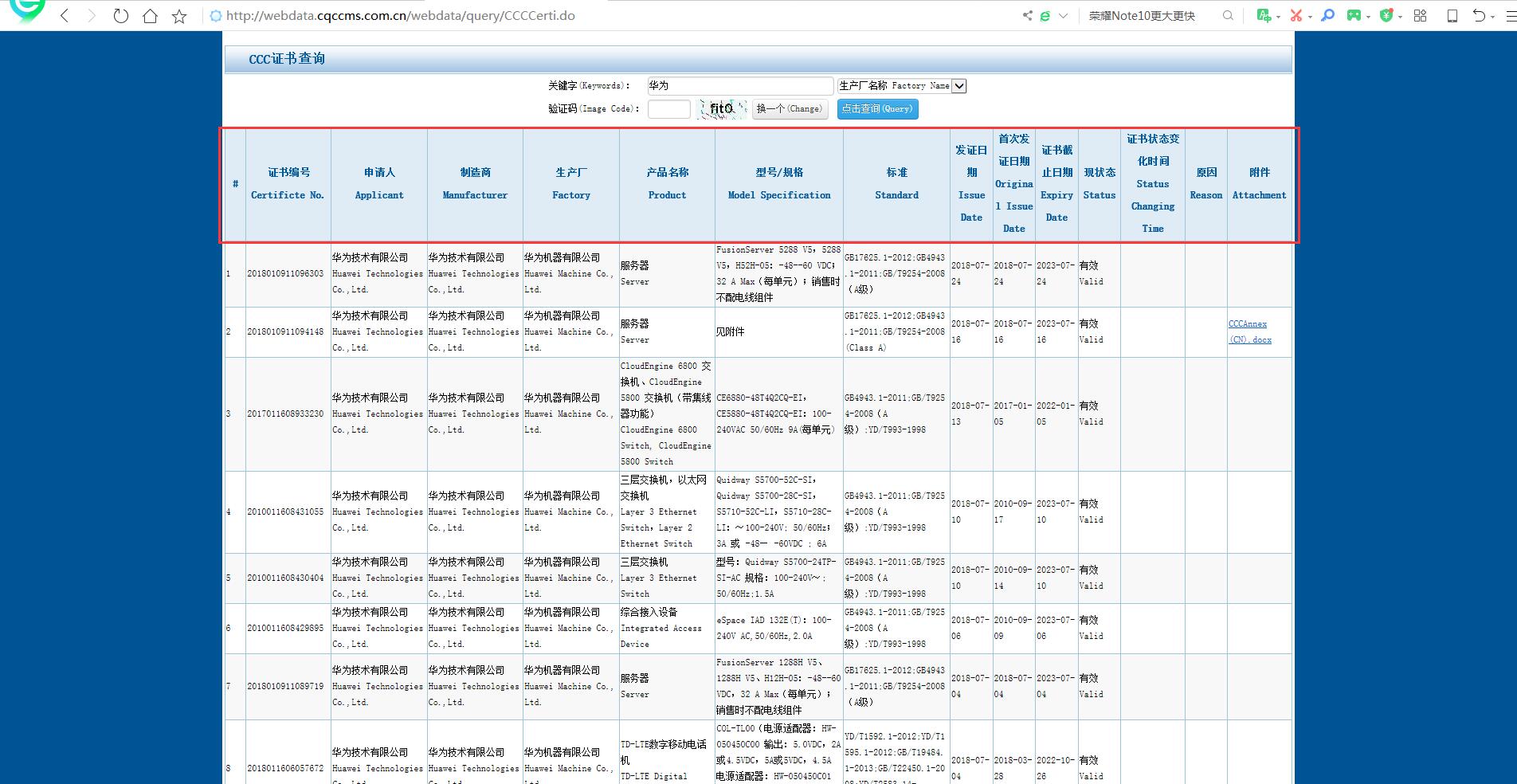Go back to the previous page
Image resolution: width=1517 pixels, height=784 pixels.
pyautogui.click(x=65, y=16)
